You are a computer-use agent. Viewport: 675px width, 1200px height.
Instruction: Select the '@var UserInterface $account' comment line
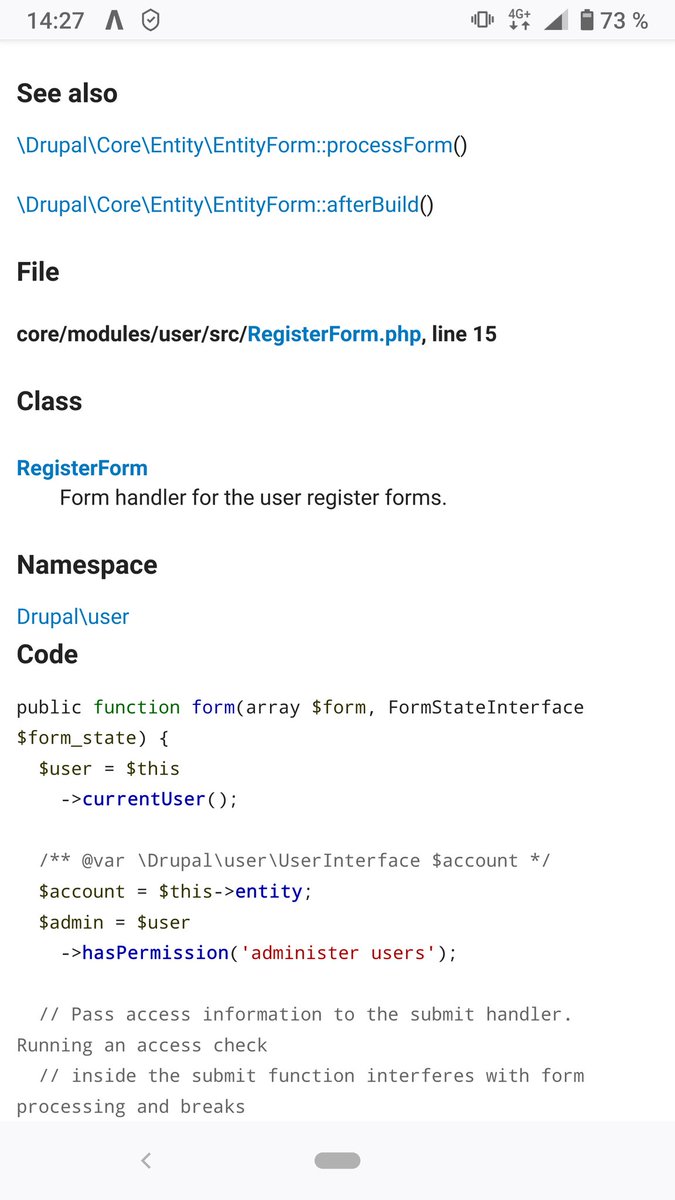(295, 861)
